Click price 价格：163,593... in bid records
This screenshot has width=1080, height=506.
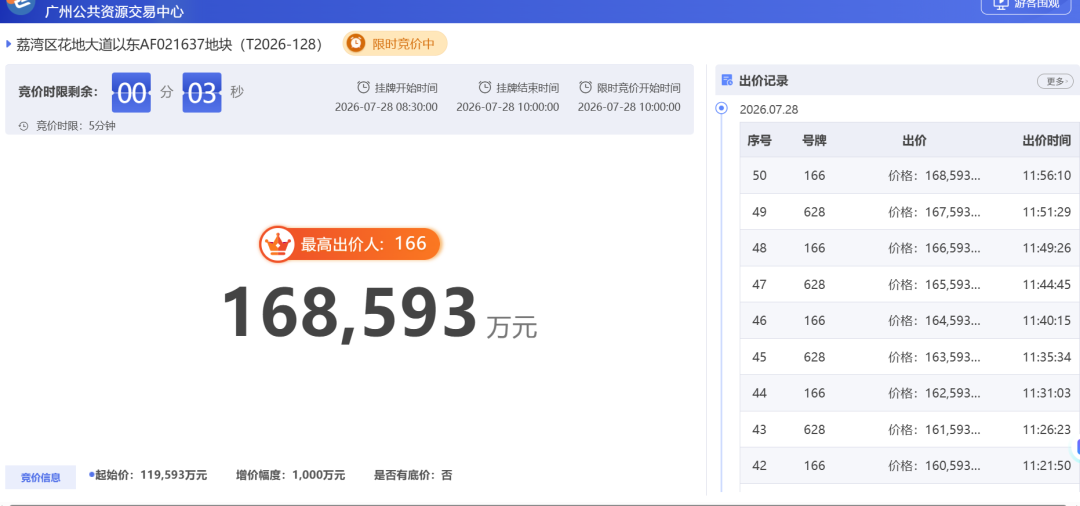(934, 357)
